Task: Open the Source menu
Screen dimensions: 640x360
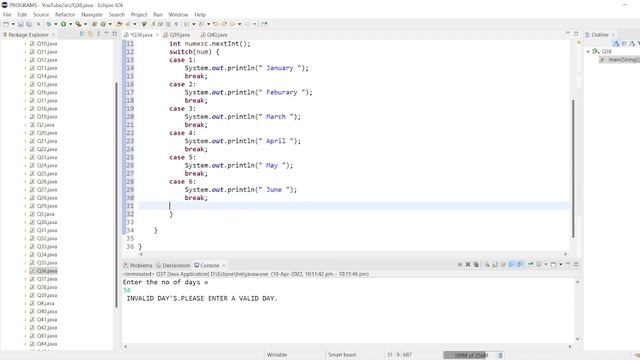Action: tap(41, 14)
